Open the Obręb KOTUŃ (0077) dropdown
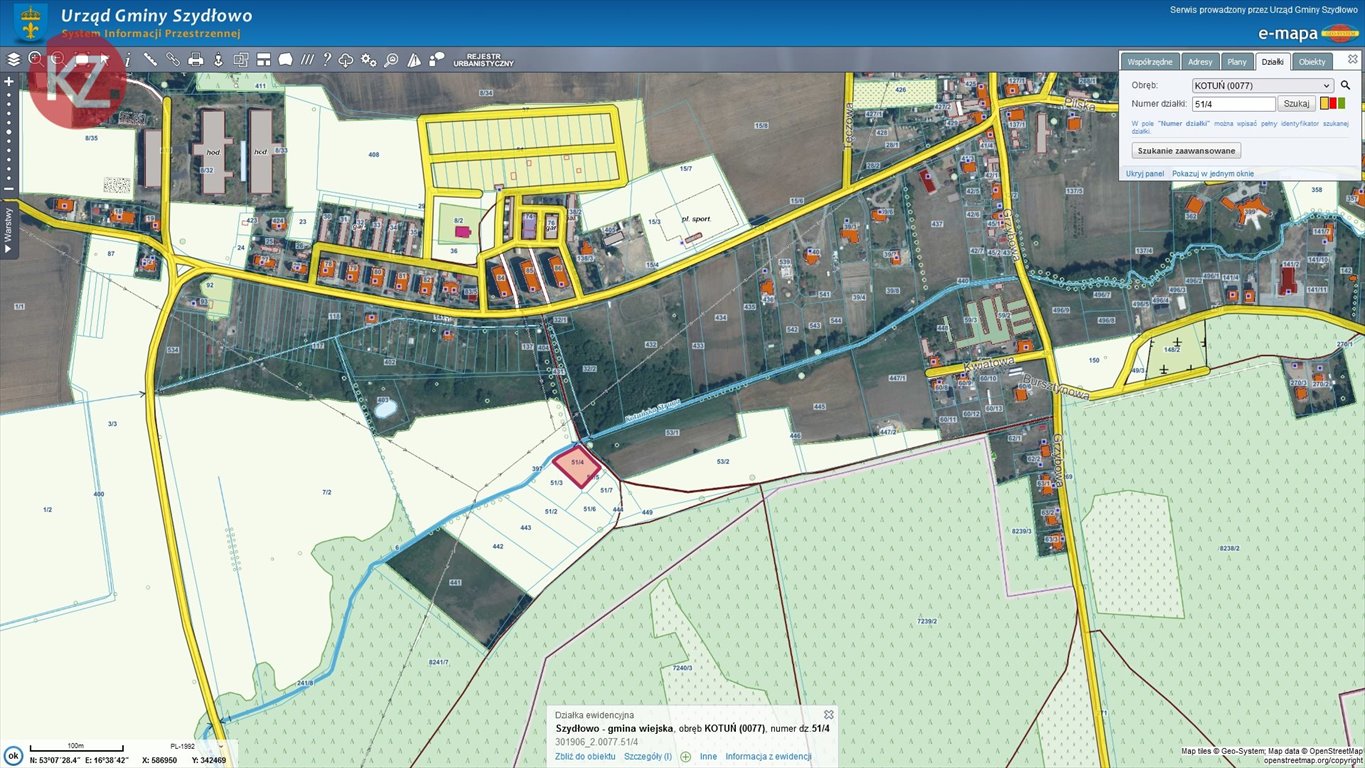 (1263, 85)
